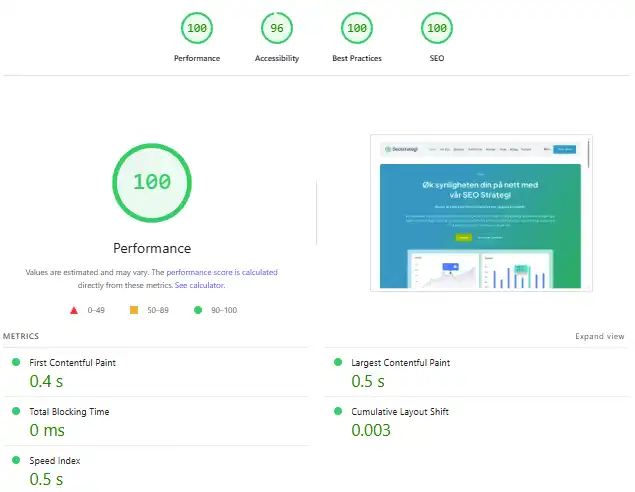Viewport: 635px width, 492px height.
Task: Click the red triangle 0–49 legend icon
Action: (74, 310)
